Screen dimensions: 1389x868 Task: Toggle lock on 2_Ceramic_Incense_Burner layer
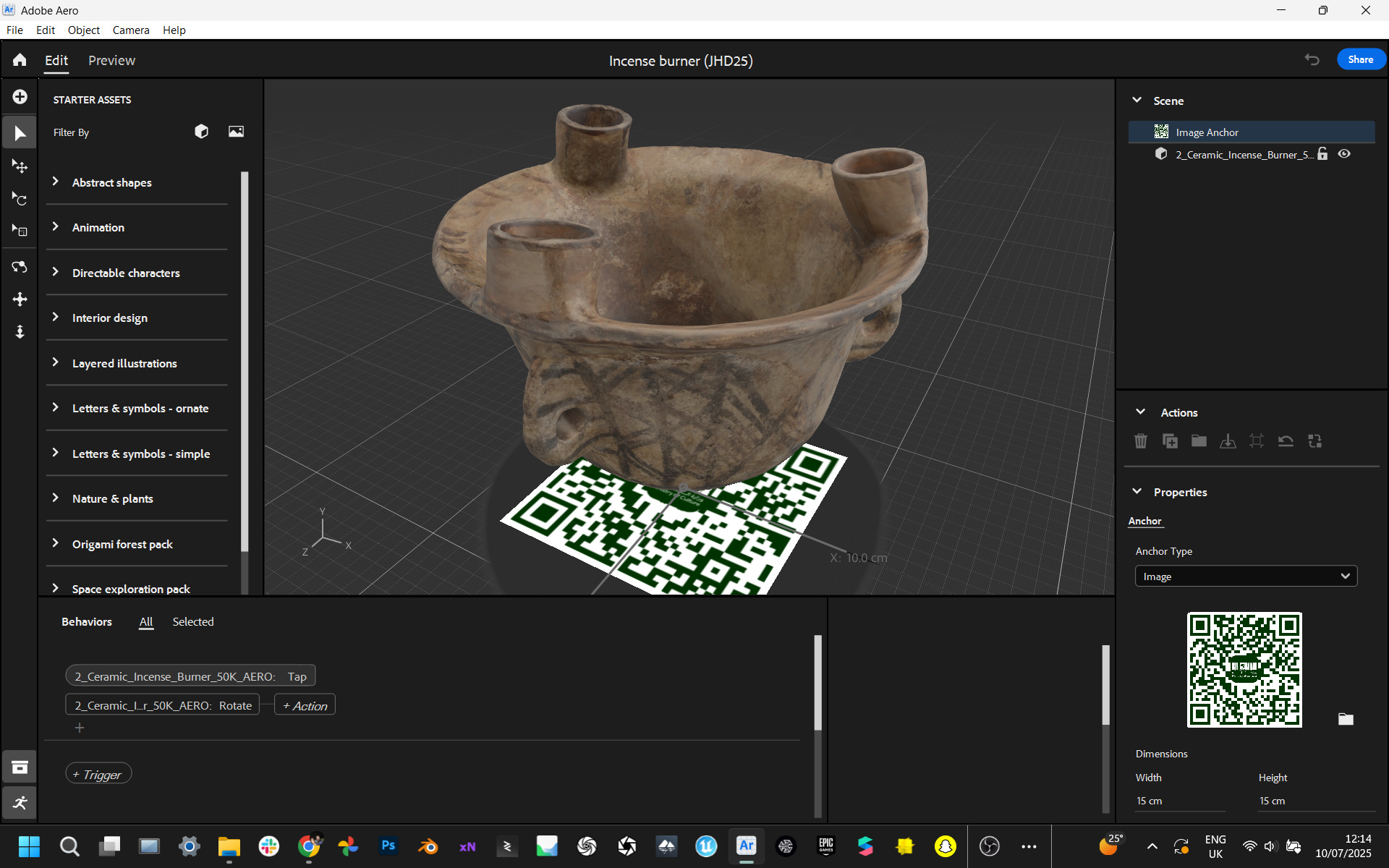(1323, 154)
